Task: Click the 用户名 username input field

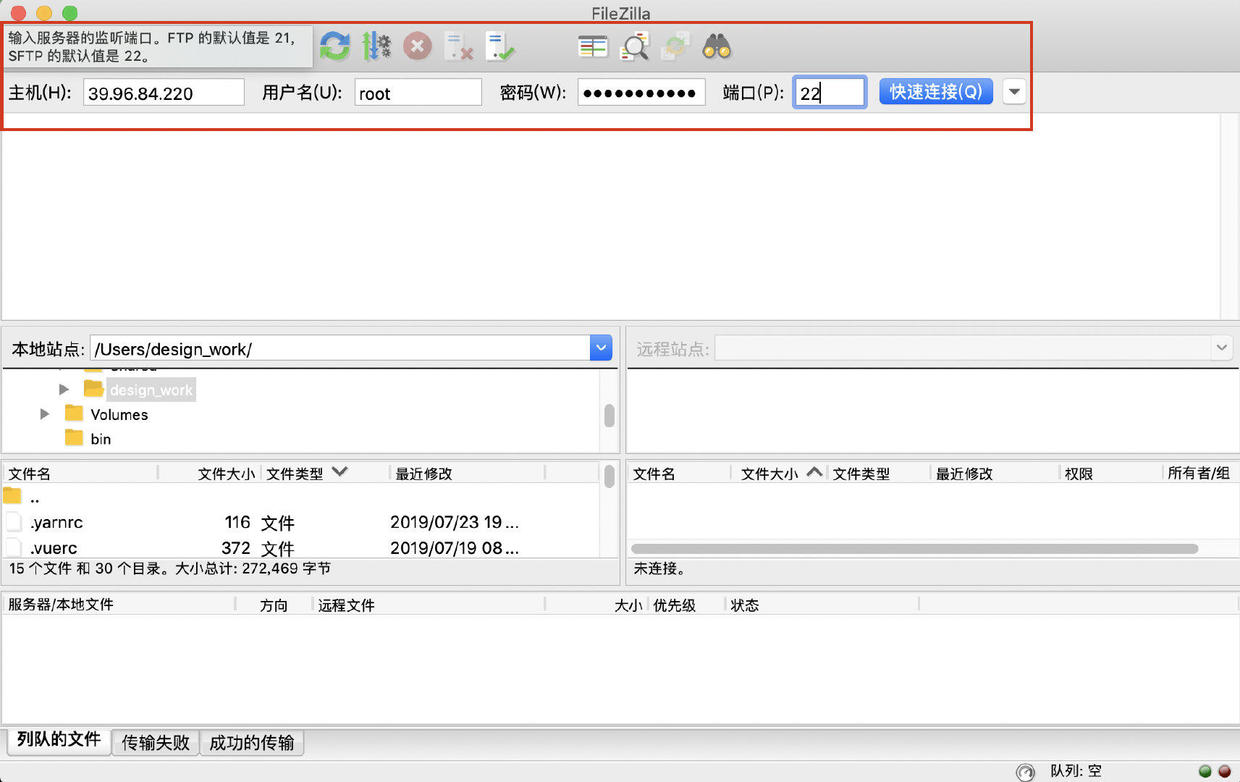Action: point(418,93)
